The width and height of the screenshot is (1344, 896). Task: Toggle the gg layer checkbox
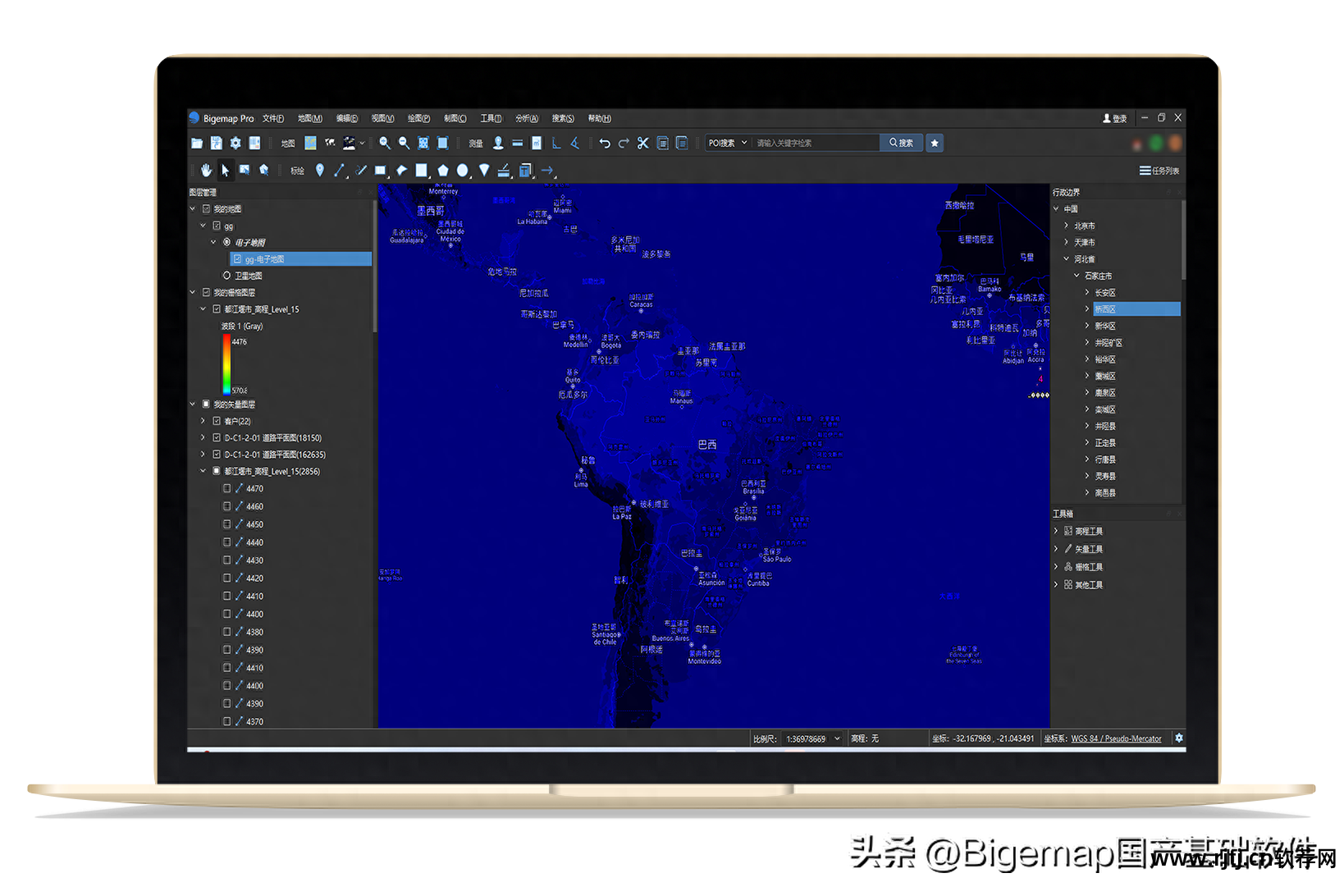[217, 226]
